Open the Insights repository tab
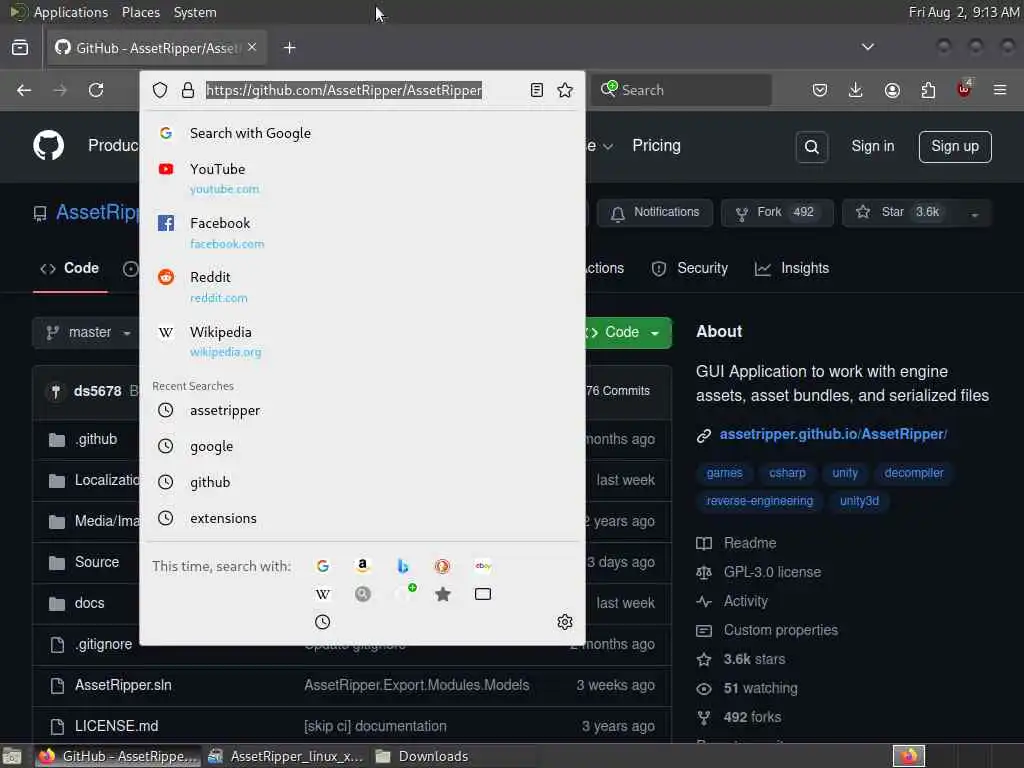 pyautogui.click(x=792, y=268)
